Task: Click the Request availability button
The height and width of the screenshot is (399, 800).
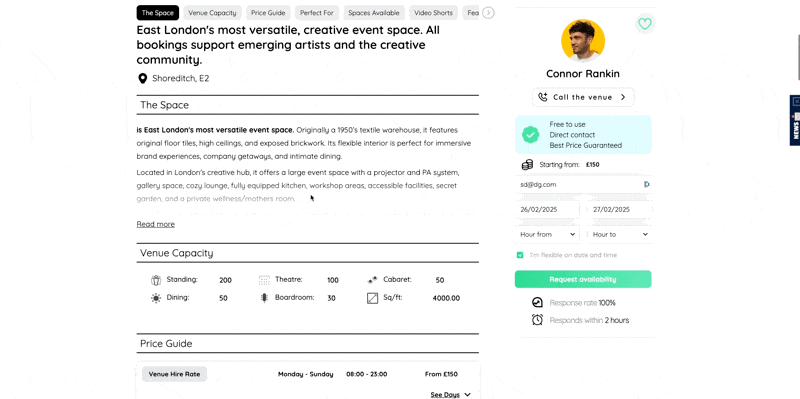Action: [583, 279]
